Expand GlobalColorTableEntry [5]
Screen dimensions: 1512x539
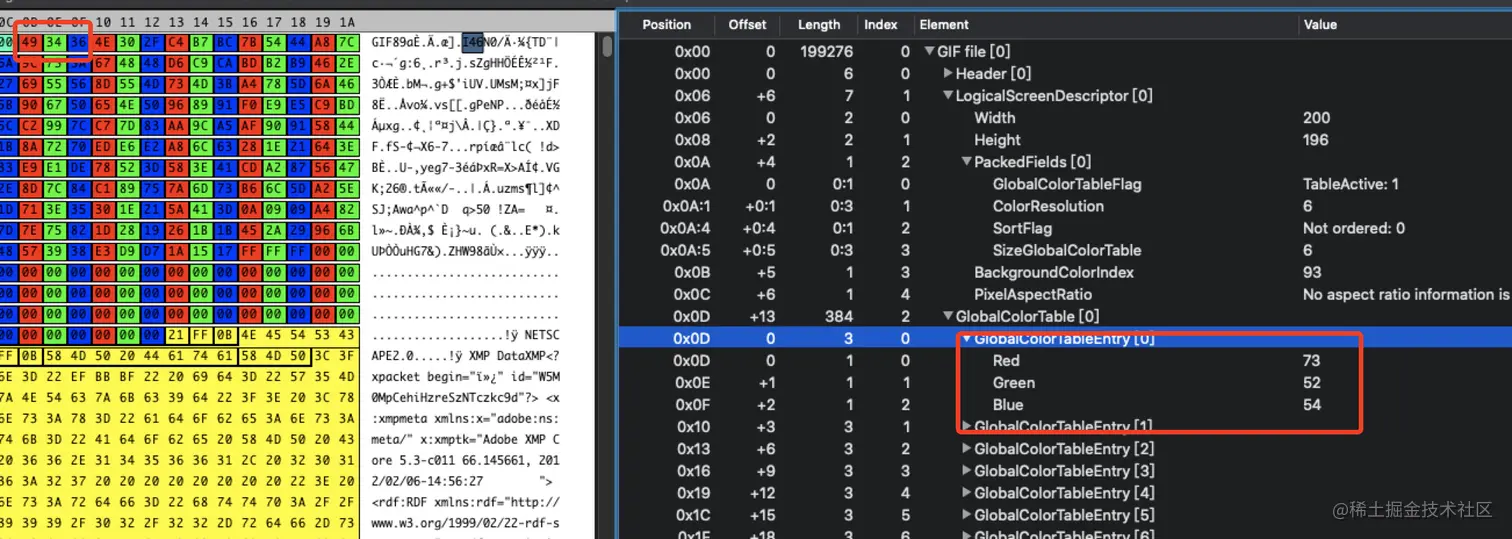pyautogui.click(x=966, y=515)
